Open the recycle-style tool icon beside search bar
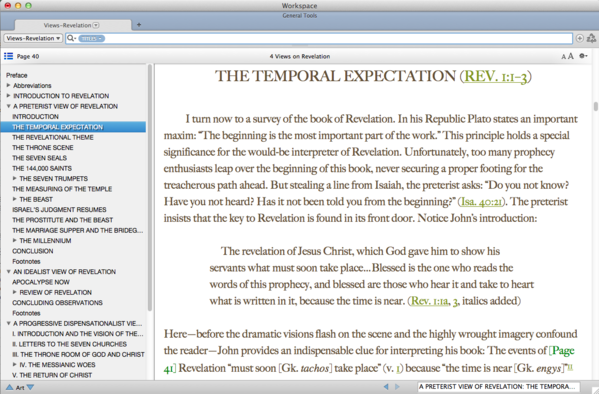Image resolution: width=599 pixels, height=394 pixels. tap(591, 38)
